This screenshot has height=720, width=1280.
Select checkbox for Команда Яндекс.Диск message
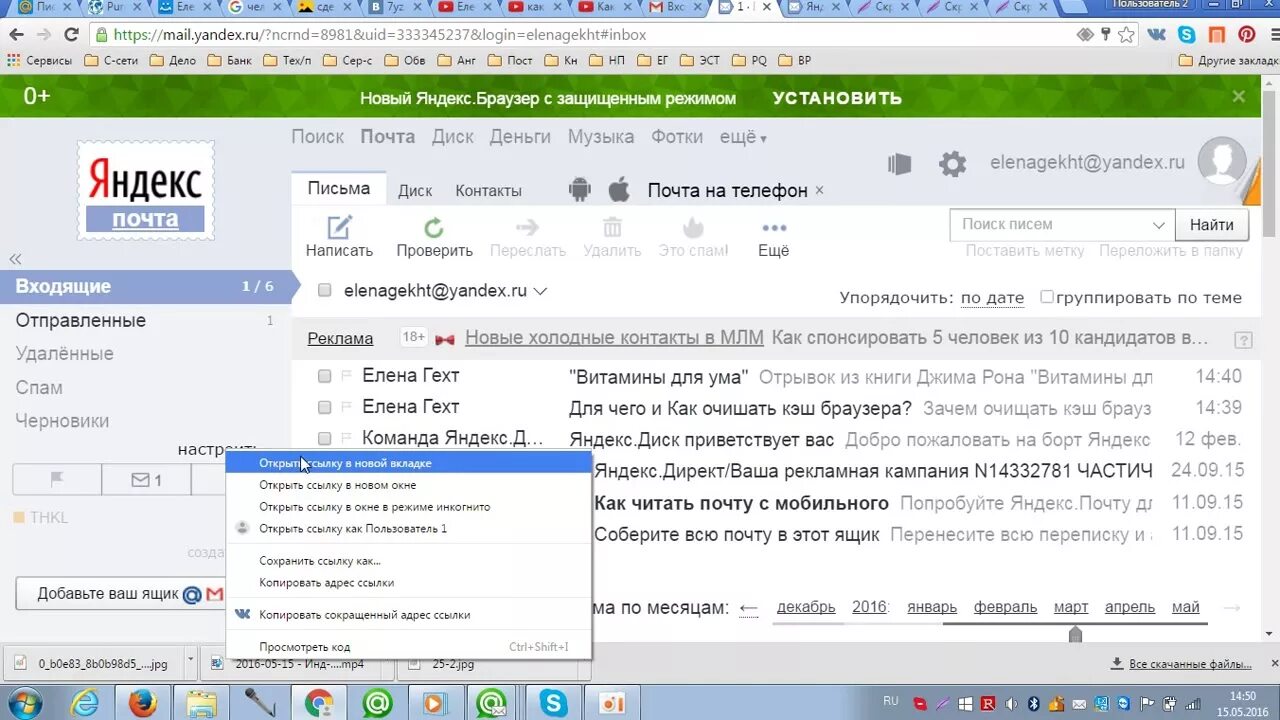[324, 439]
